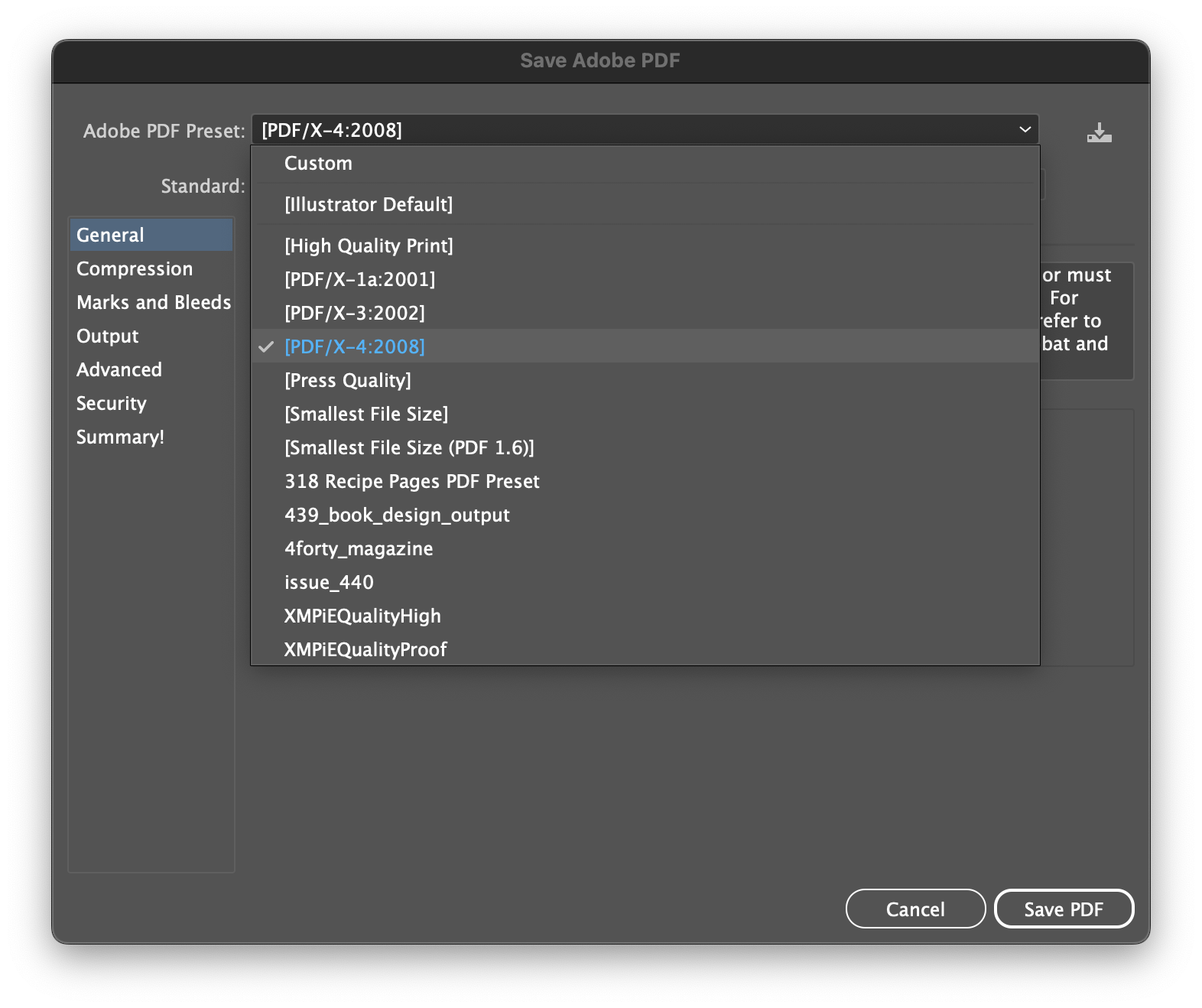
Task: Switch to the Advanced section
Action: (x=151, y=369)
